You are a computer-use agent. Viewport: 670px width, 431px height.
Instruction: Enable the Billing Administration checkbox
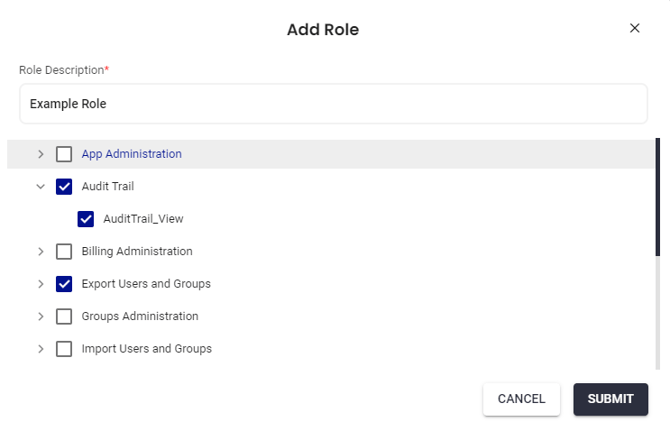point(65,251)
